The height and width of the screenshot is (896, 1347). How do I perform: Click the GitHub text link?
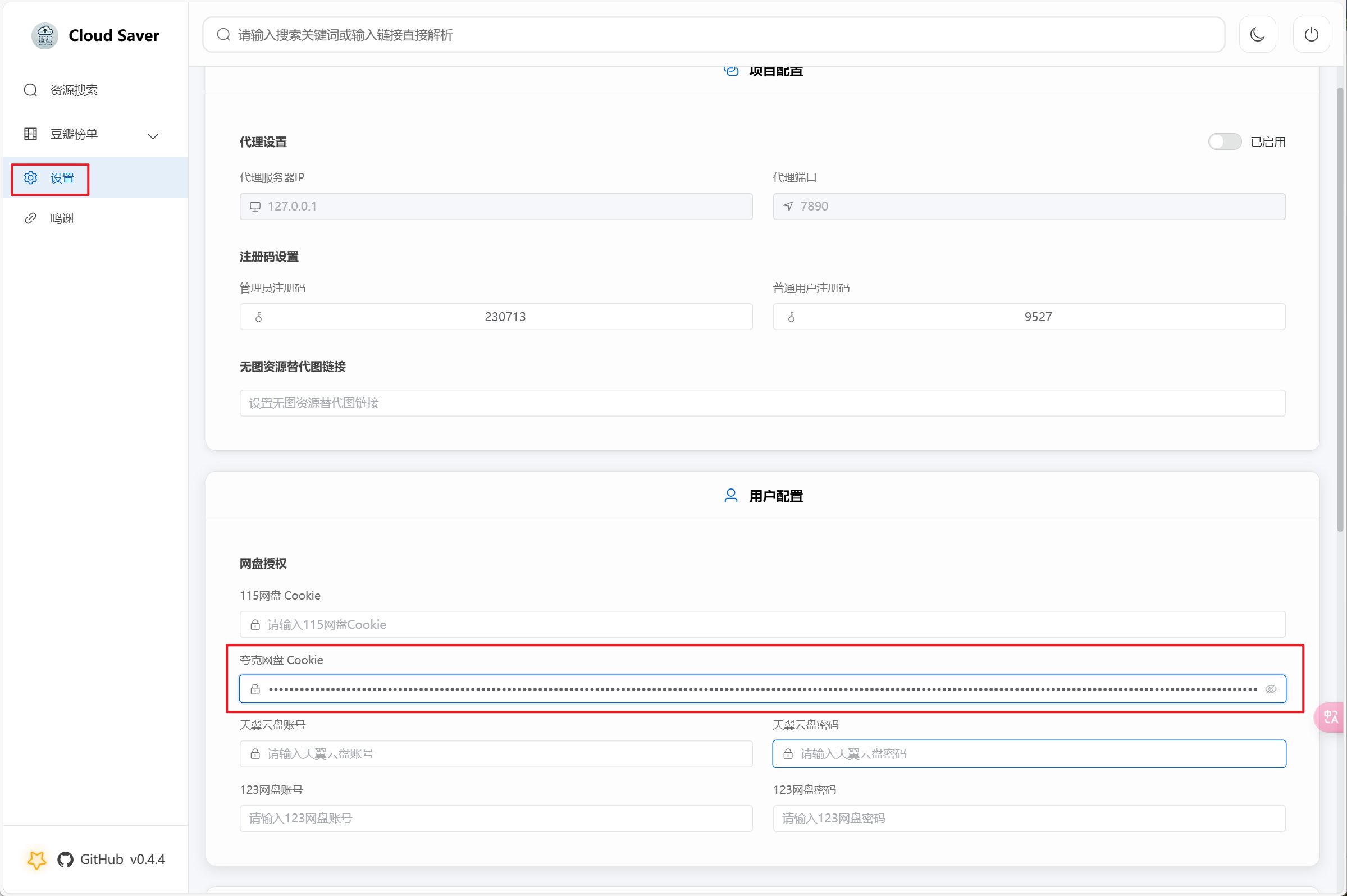click(102, 860)
